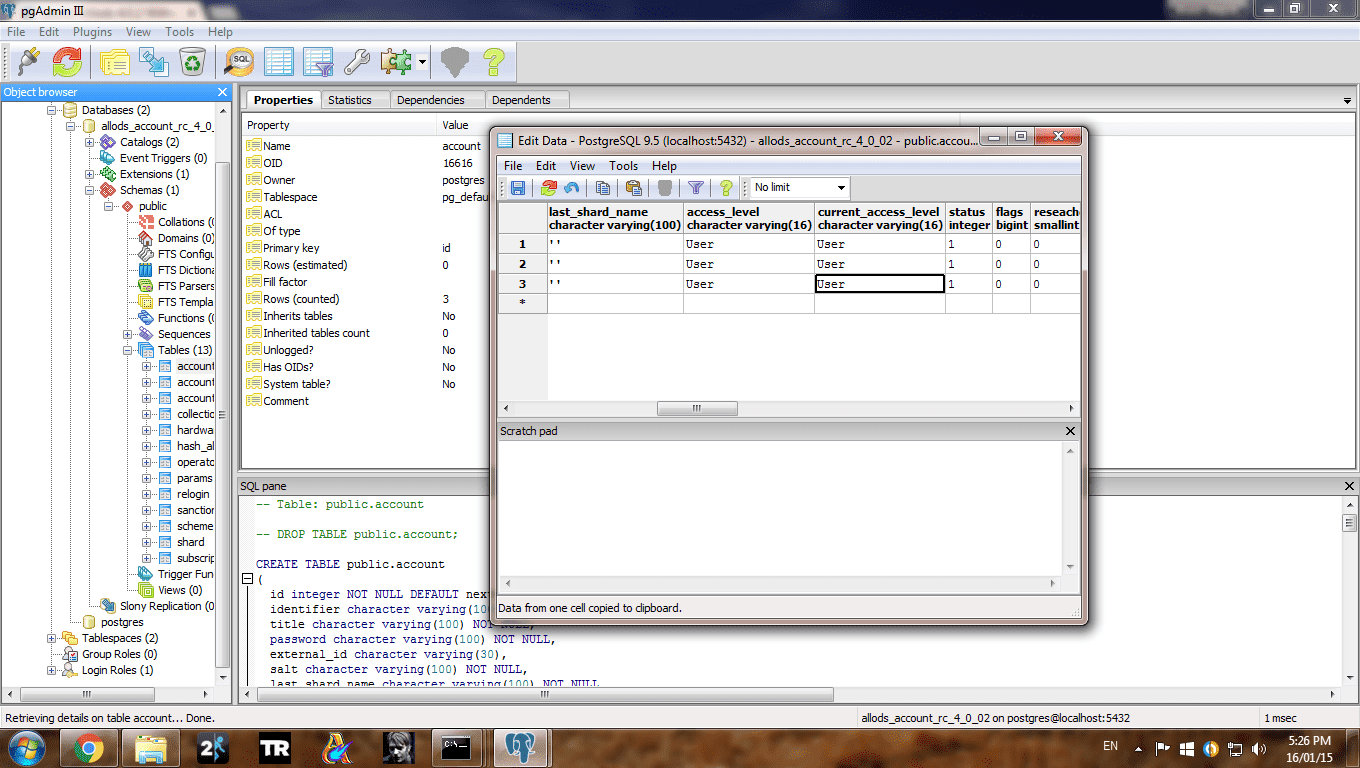Click access_level cell in row 1

tap(749, 244)
